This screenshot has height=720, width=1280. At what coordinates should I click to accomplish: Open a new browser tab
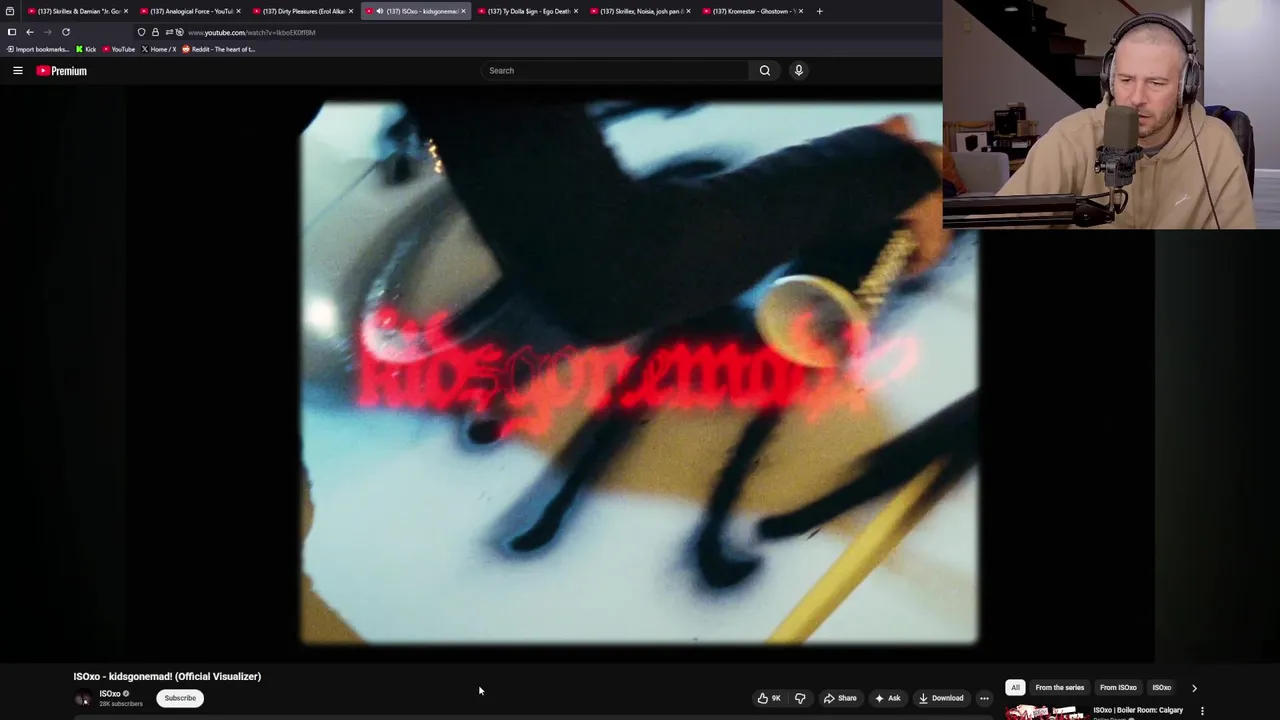pos(819,11)
